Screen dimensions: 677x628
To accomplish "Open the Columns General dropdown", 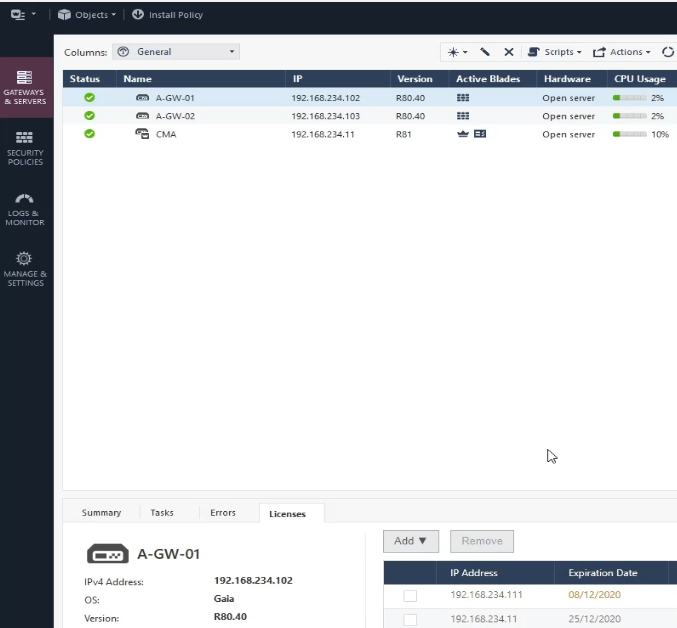I will click(x=176, y=52).
